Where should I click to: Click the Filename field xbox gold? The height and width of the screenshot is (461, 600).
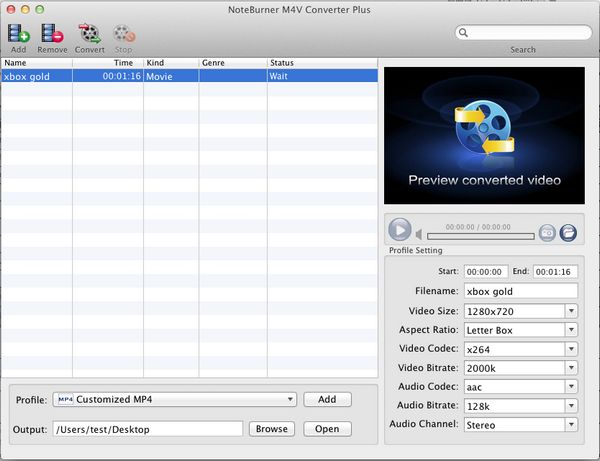[521, 291]
